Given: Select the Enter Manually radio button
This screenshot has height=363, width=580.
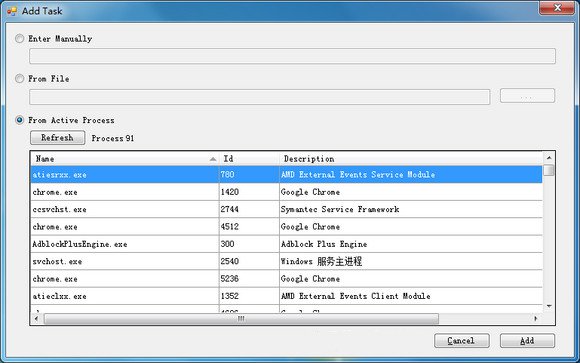Looking at the screenshot, I should pos(20,38).
